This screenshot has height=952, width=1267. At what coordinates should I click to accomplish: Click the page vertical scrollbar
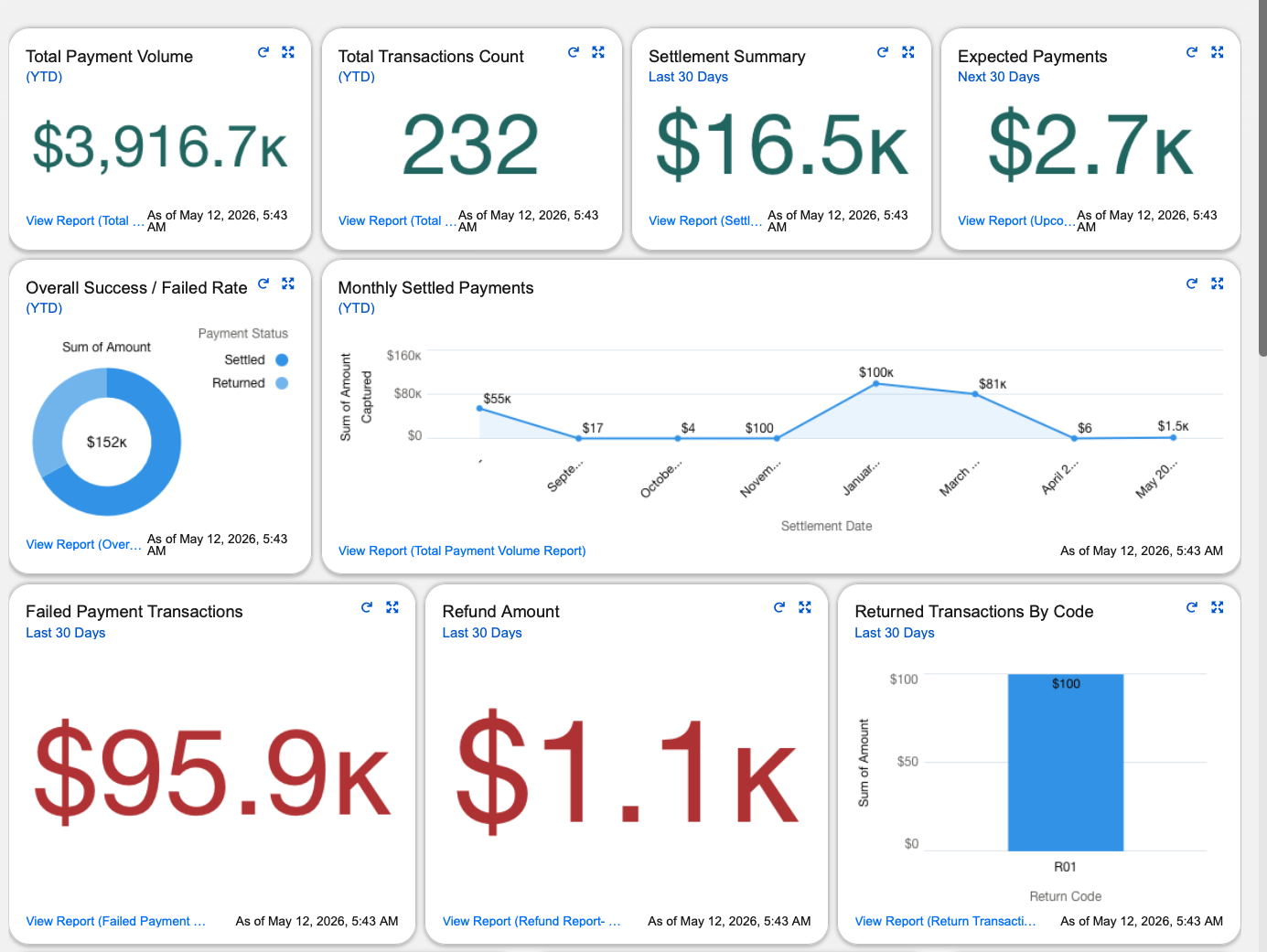(x=1262, y=178)
